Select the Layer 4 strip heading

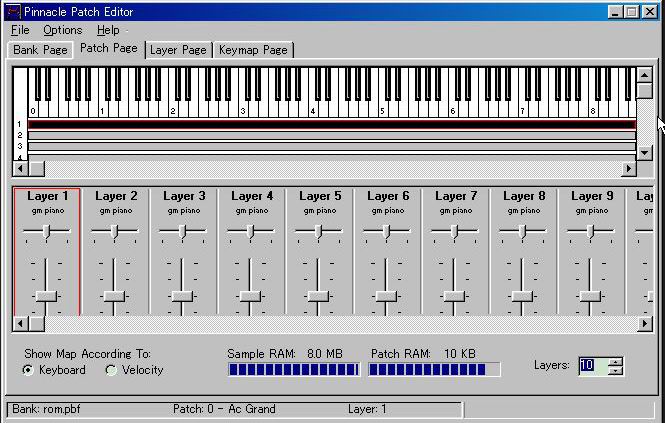(x=252, y=196)
